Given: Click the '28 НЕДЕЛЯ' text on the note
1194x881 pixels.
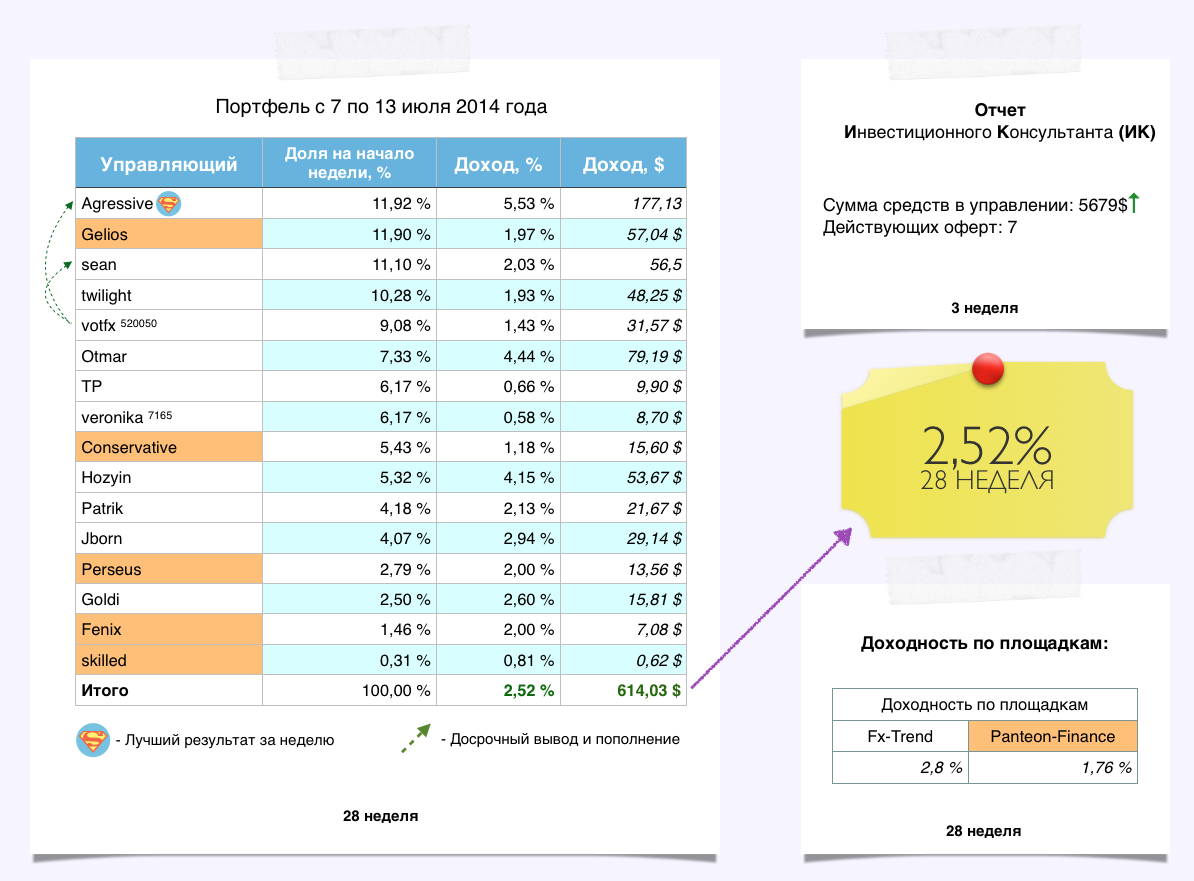Looking at the screenshot, I should point(987,480).
